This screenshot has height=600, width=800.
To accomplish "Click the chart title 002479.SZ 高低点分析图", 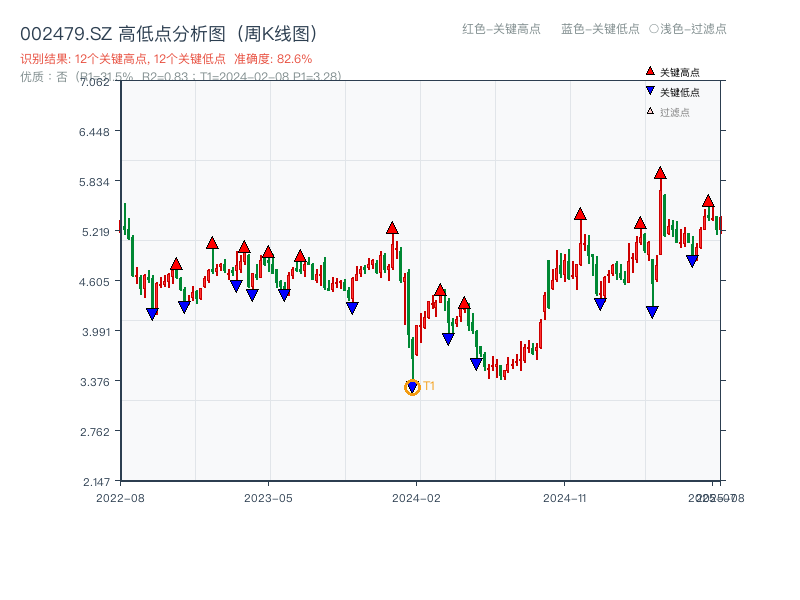I will click(x=169, y=34).
